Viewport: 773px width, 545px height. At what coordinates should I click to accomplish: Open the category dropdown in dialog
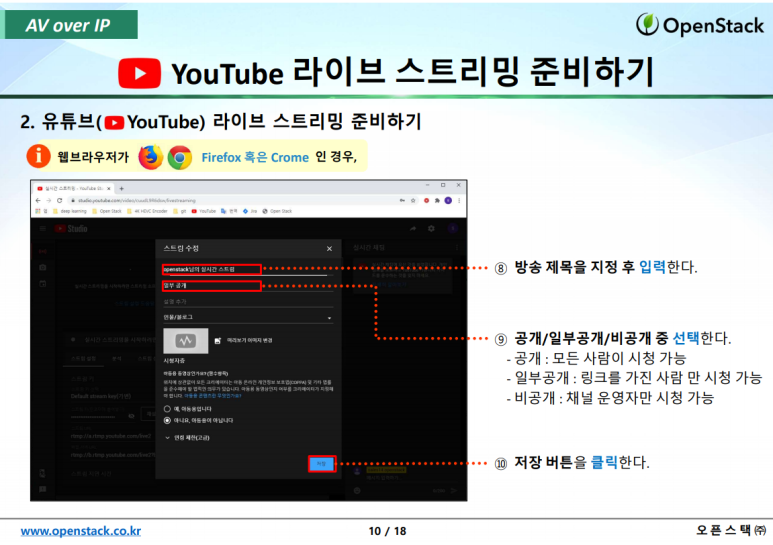pos(248,317)
